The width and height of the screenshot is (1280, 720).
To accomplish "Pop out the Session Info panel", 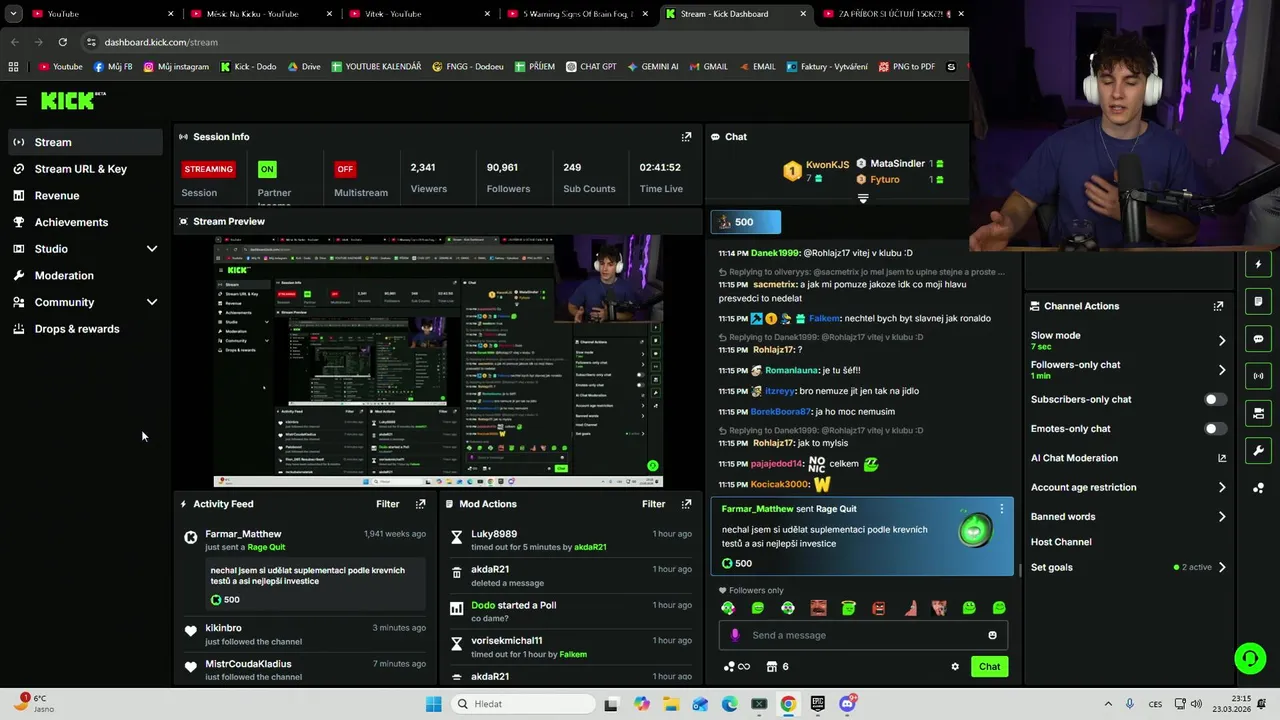I will point(686,137).
